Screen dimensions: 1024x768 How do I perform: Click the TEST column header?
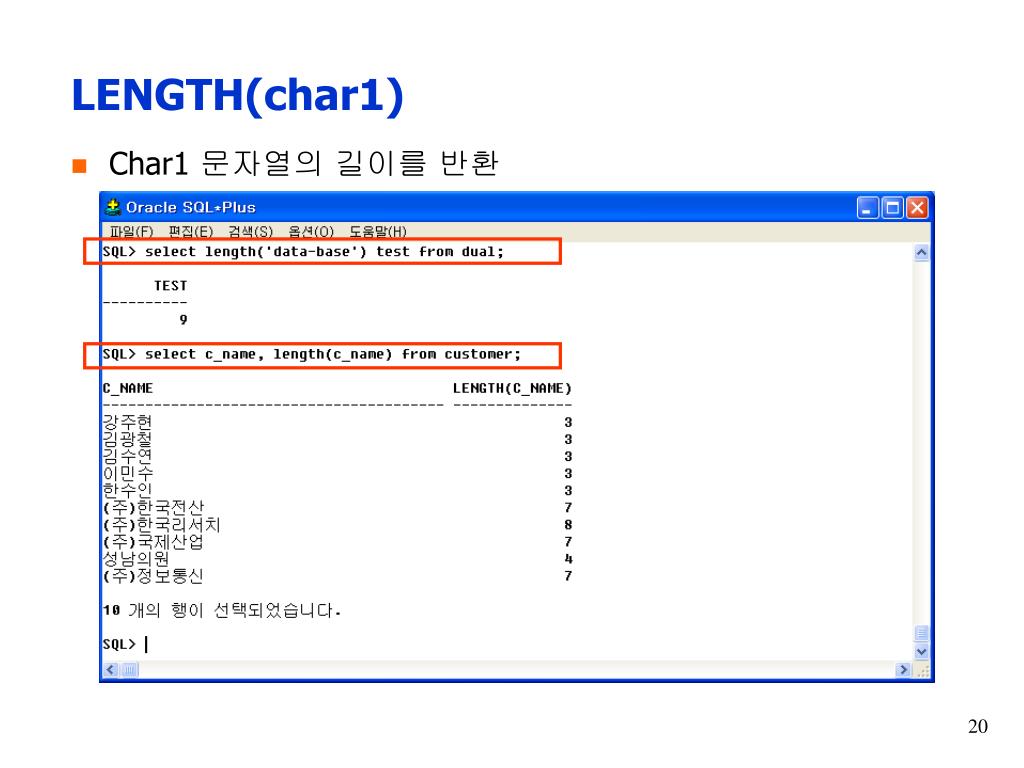click(170, 286)
